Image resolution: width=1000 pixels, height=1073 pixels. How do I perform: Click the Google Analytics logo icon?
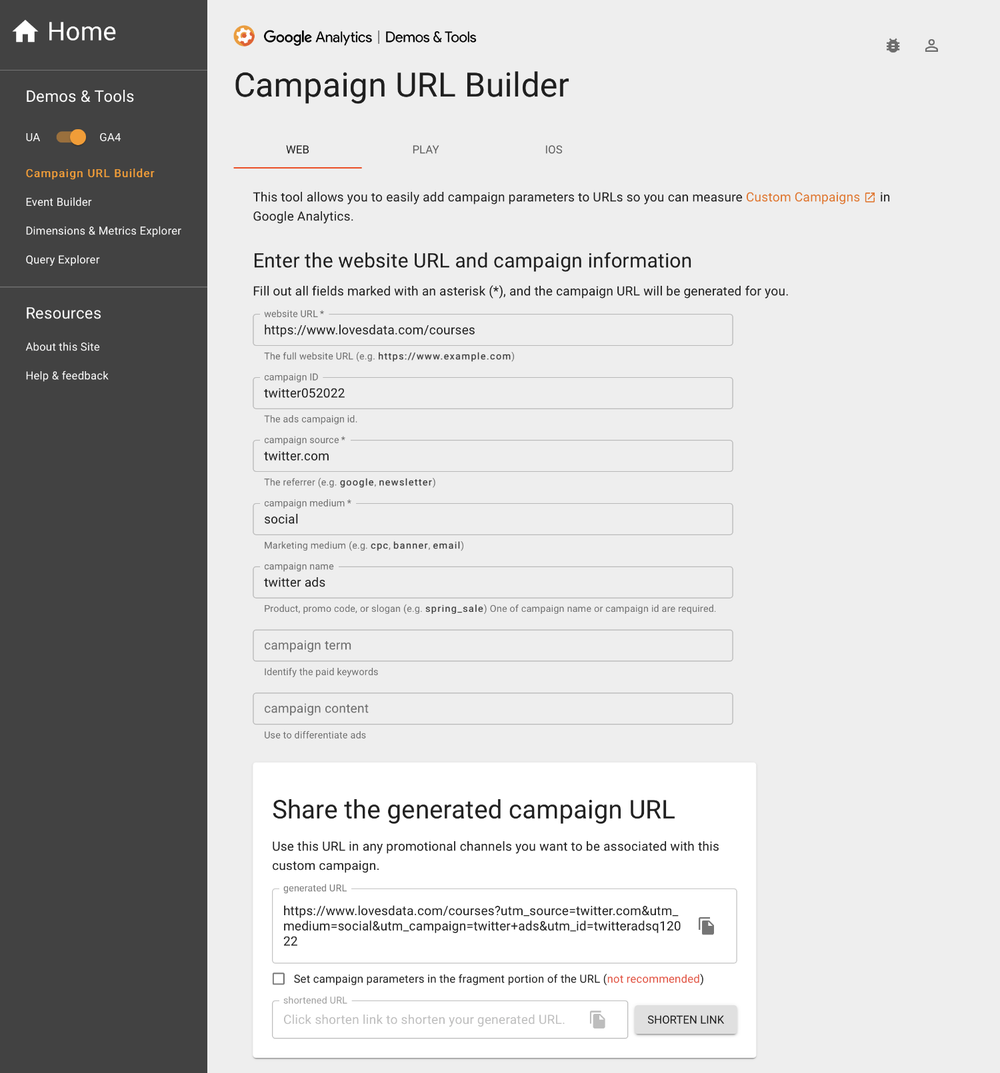tap(243, 36)
